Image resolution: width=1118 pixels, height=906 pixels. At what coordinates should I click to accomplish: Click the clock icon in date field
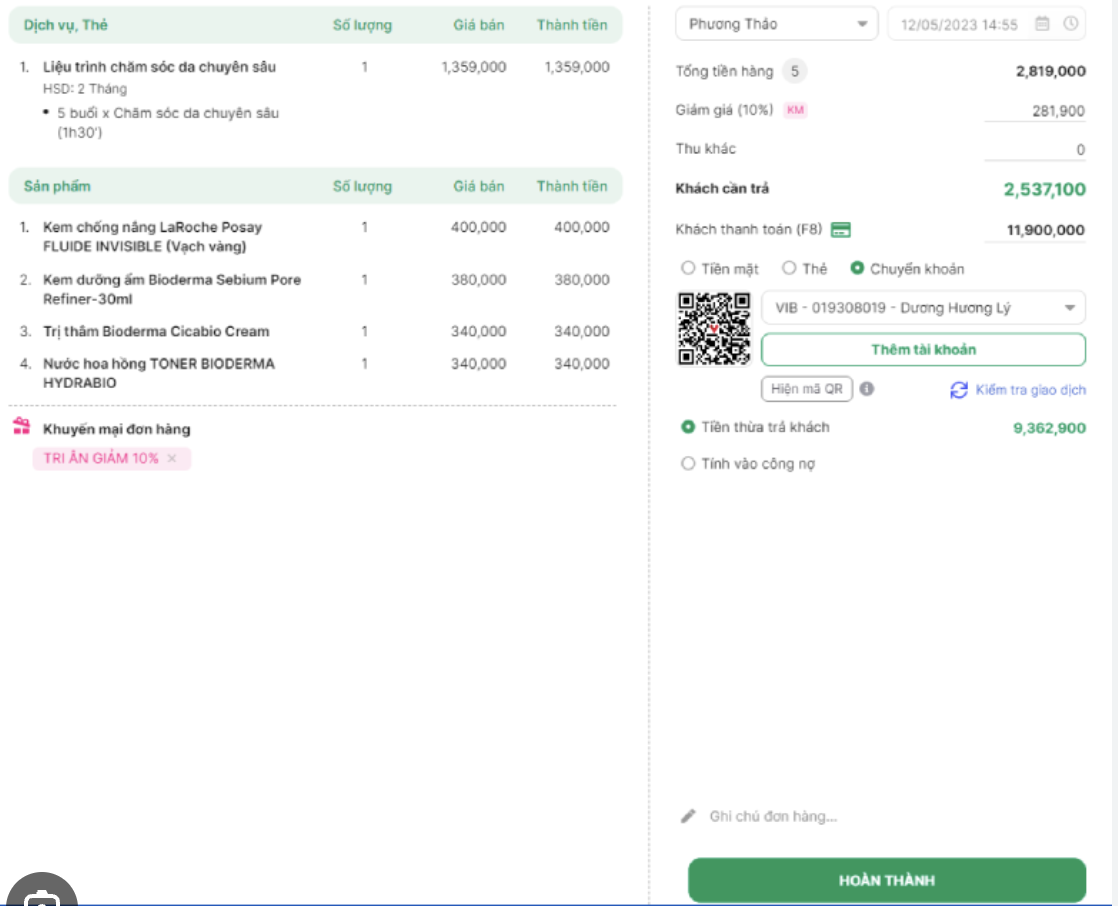coord(1070,24)
